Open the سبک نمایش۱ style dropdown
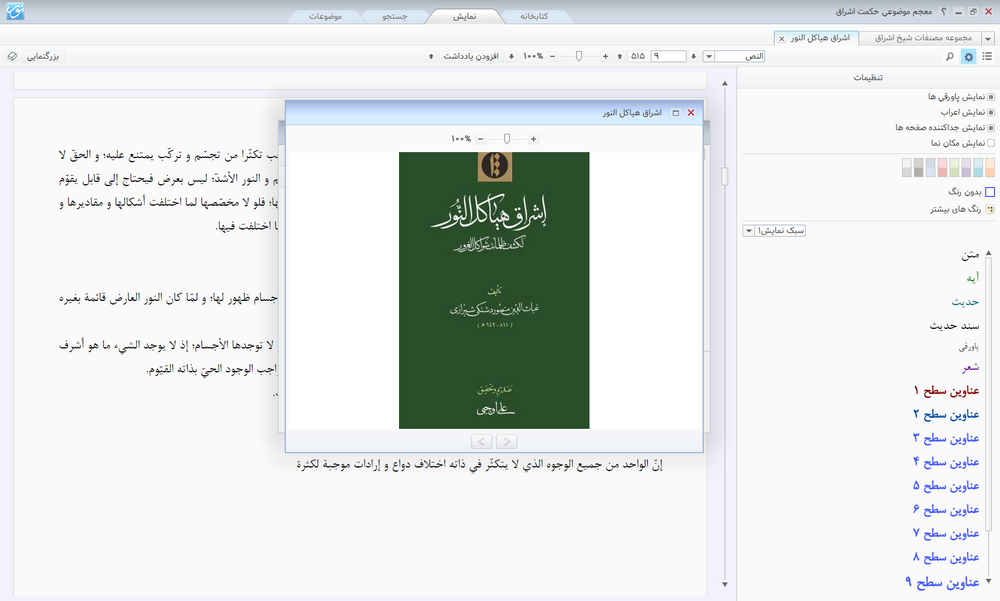Image resolution: width=1000 pixels, height=601 pixels. pyautogui.click(x=748, y=231)
